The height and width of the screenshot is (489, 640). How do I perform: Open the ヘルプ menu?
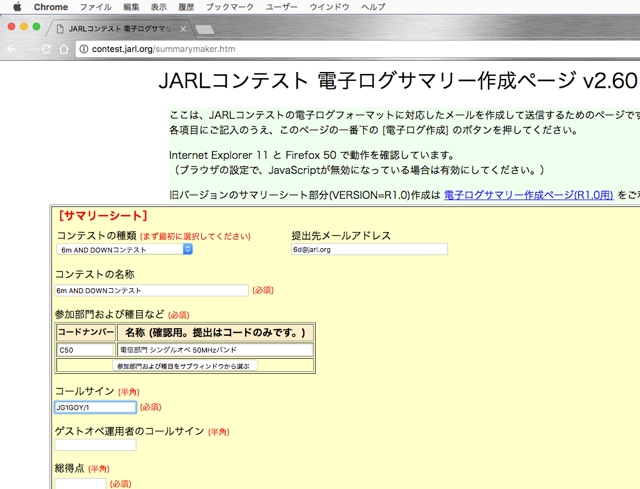373,7
